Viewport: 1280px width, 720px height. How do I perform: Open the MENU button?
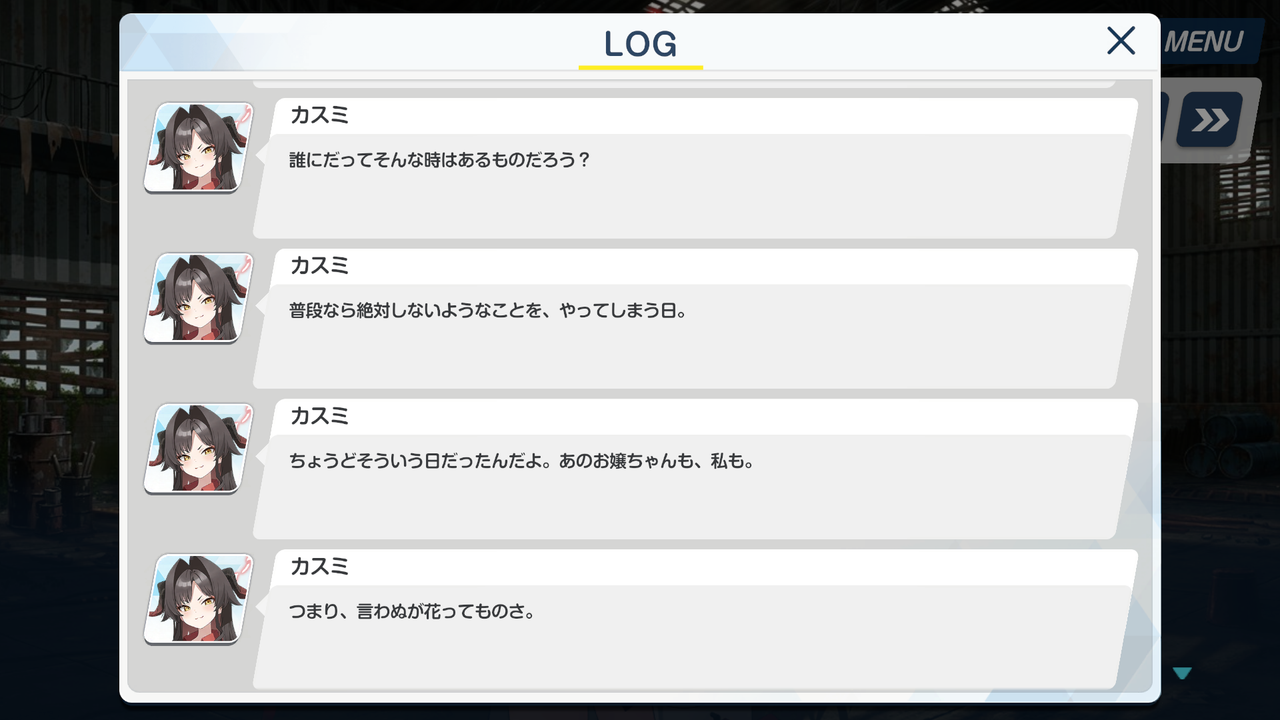[1204, 41]
